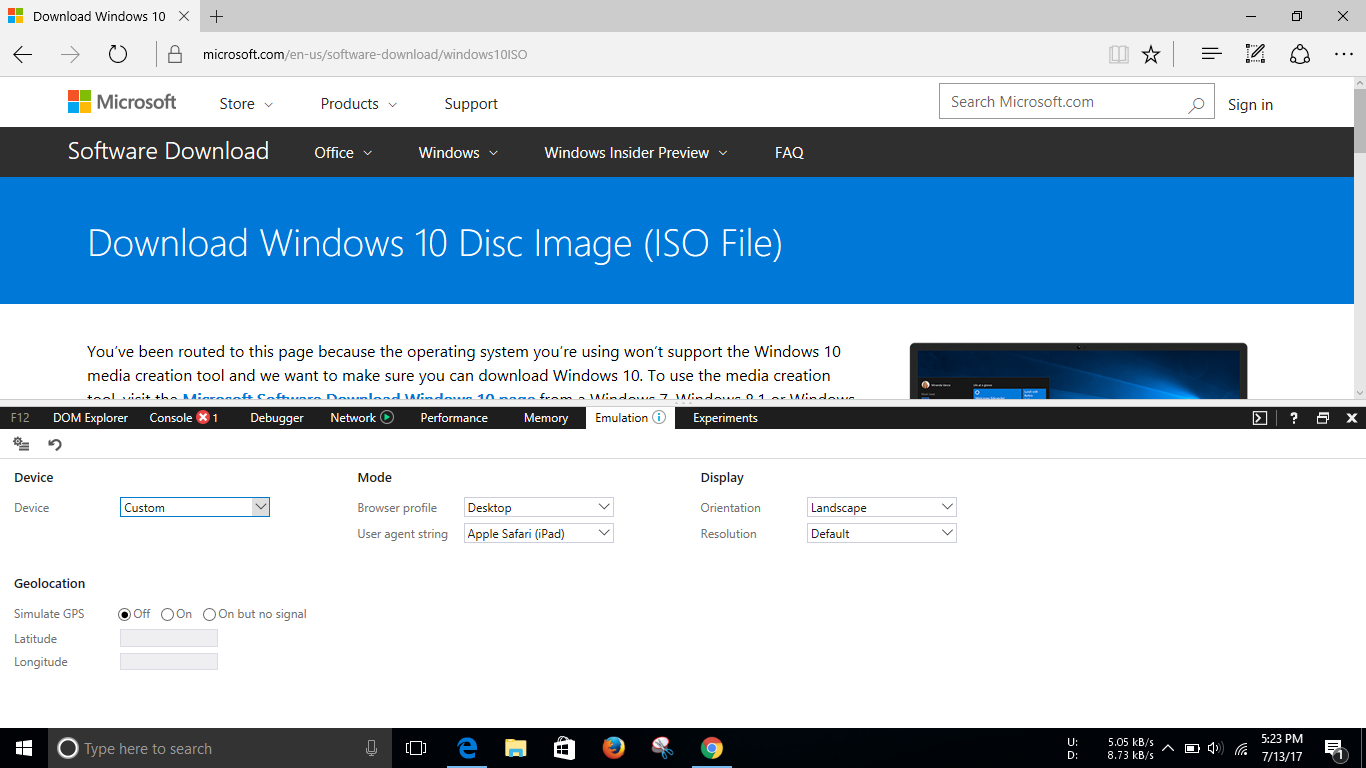Click the Console error count badge
The height and width of the screenshot is (768, 1366).
pyautogui.click(x=203, y=417)
